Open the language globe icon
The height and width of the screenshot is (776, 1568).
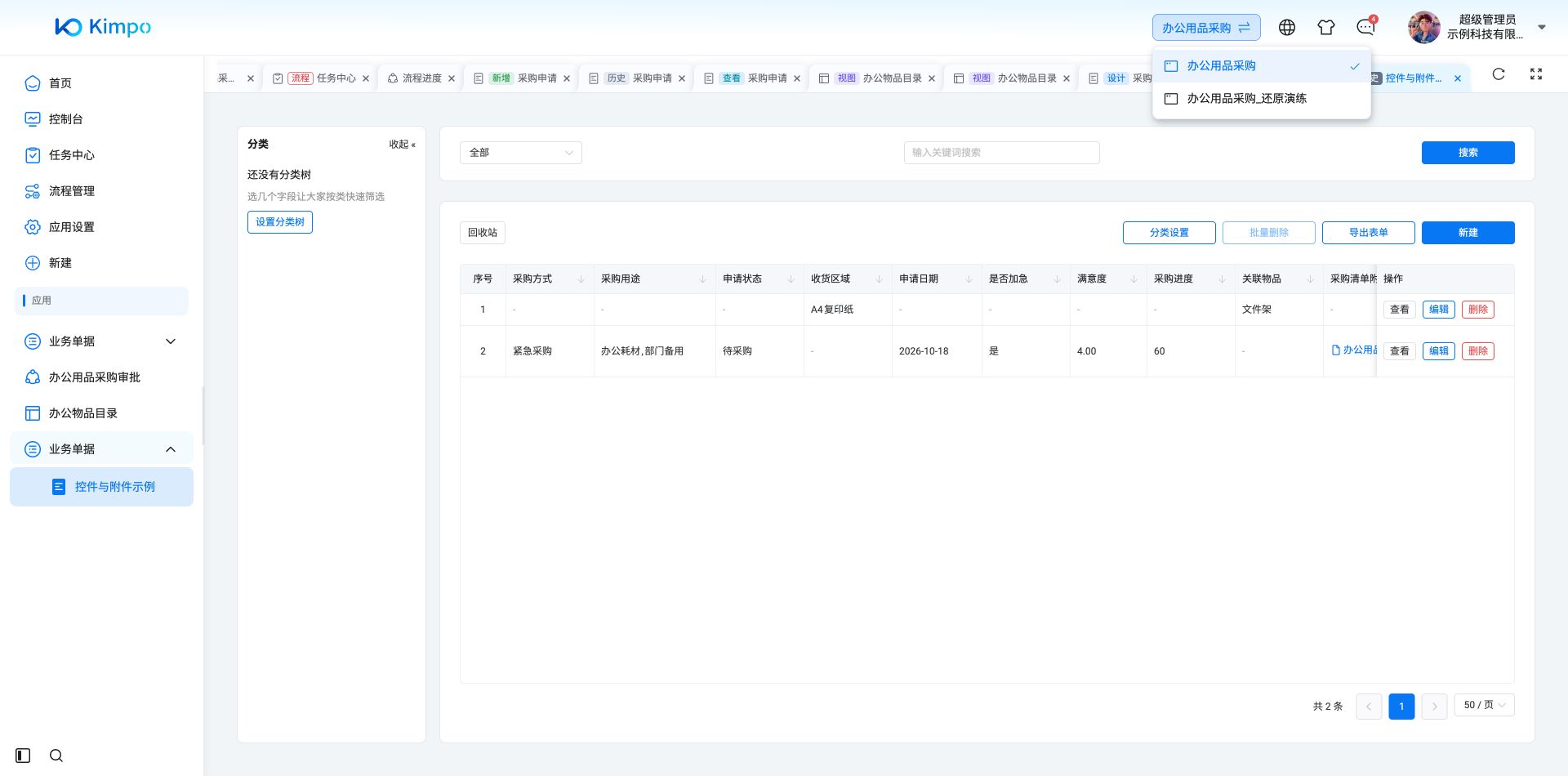1287,28
